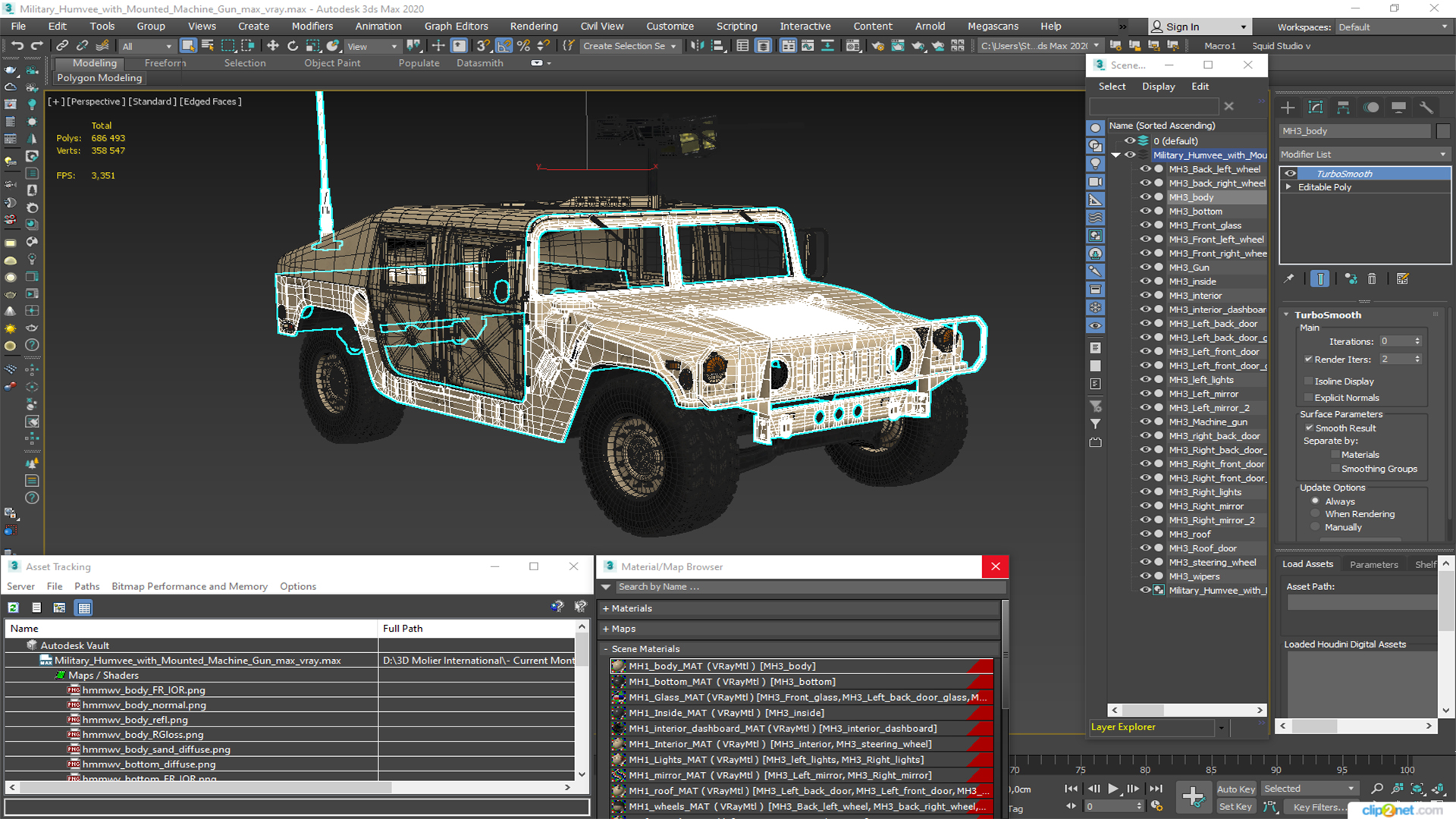Screen dimensions: 1456x819
Task: Open the Rendering menu
Action: [x=534, y=26]
